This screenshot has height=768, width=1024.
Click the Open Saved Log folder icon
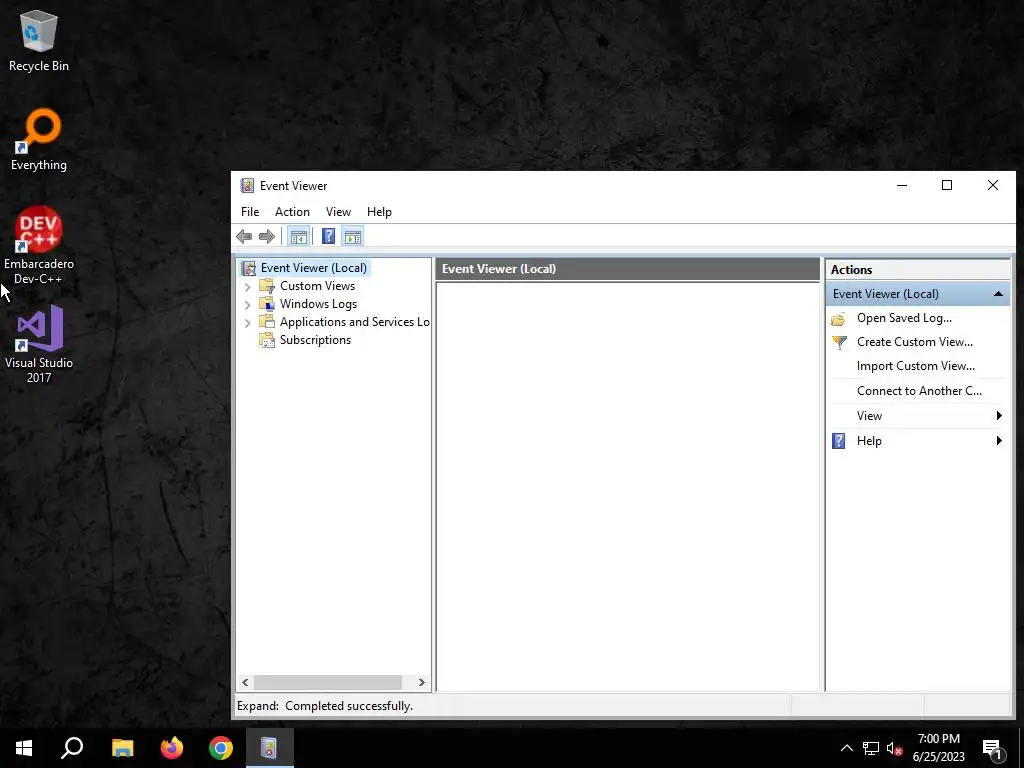pos(839,319)
